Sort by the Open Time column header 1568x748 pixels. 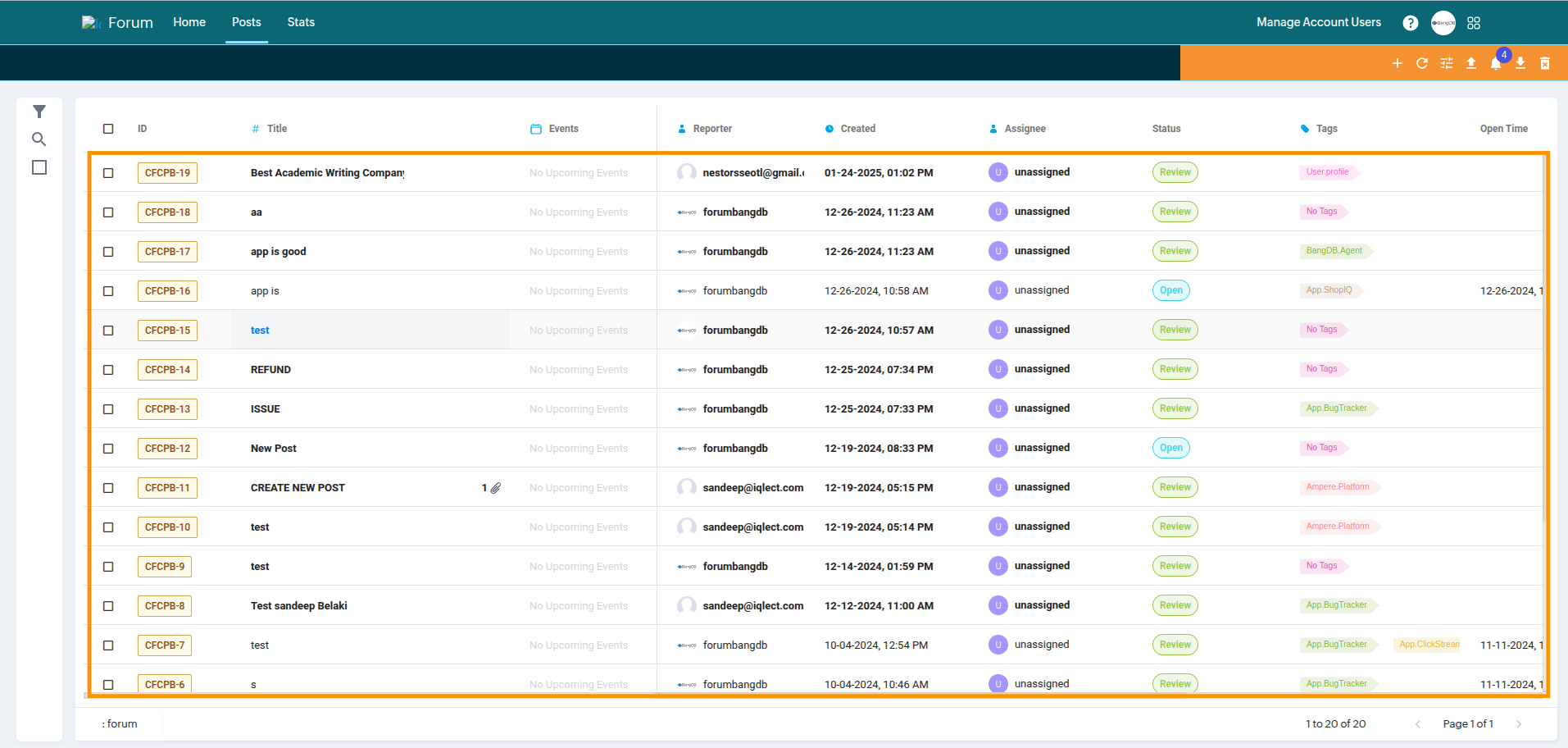click(1504, 129)
